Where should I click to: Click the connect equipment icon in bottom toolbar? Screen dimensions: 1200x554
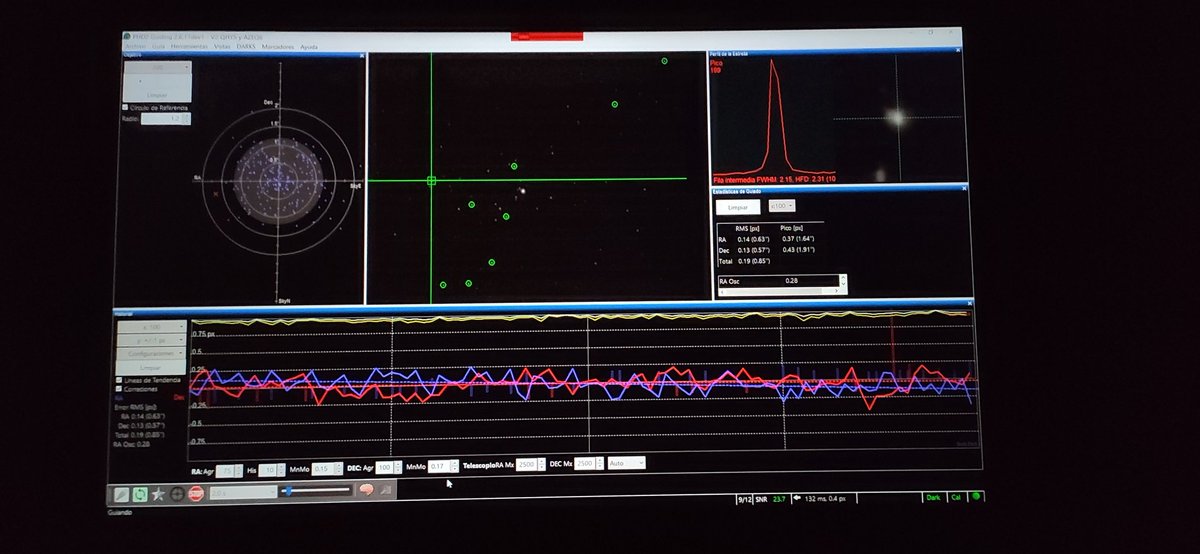120,493
